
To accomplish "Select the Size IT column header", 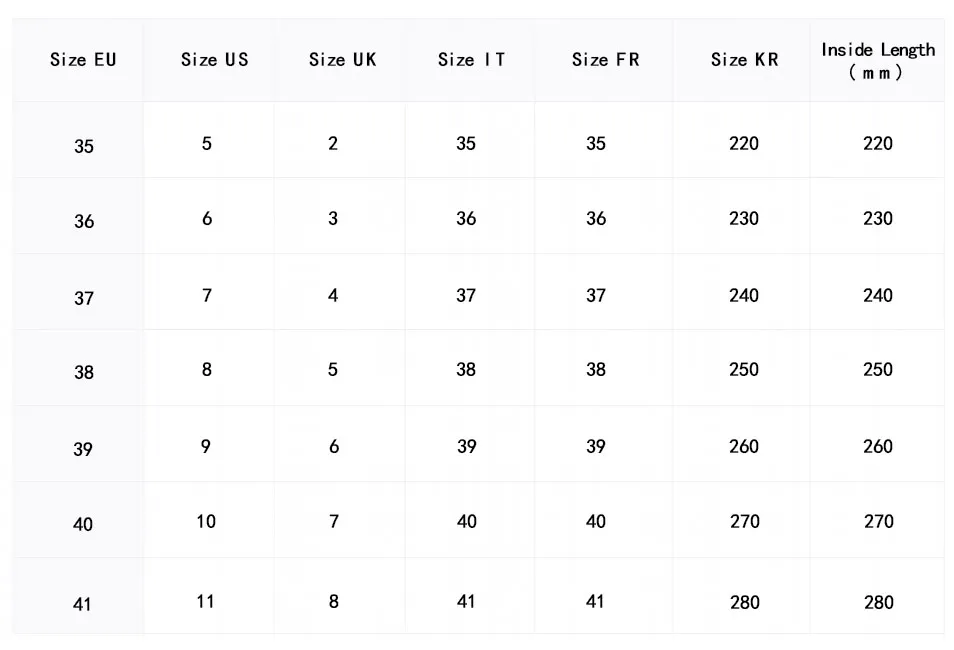I will pos(471,60).
